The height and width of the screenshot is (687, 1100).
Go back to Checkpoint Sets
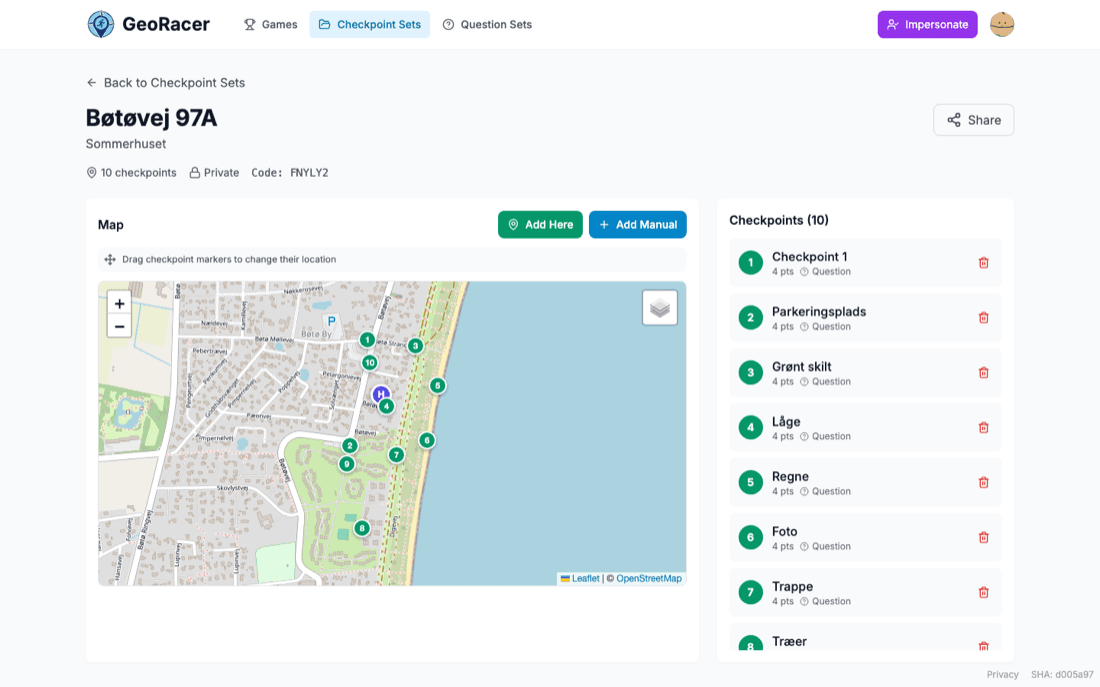click(166, 83)
